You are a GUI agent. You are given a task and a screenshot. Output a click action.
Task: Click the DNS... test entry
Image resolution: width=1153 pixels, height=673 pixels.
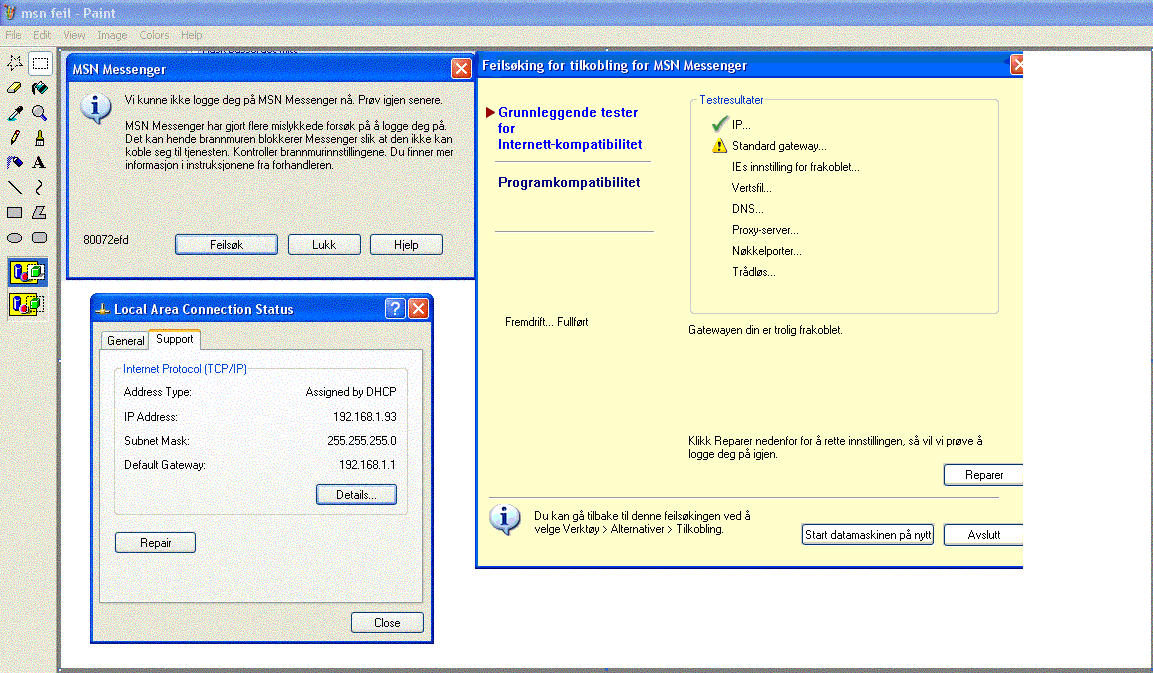pyautogui.click(x=748, y=209)
